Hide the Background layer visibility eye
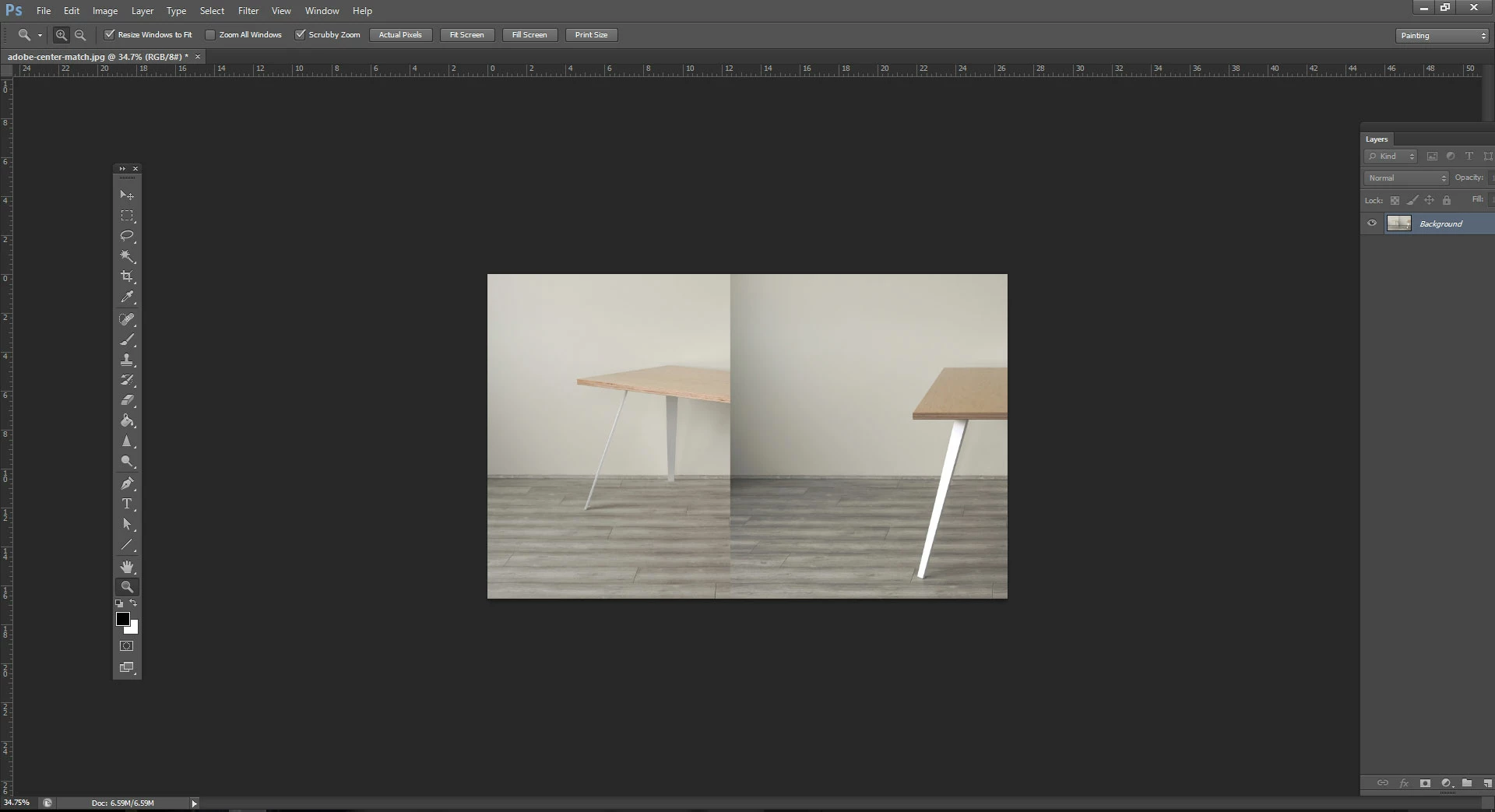This screenshot has width=1495, height=812. click(x=1372, y=223)
